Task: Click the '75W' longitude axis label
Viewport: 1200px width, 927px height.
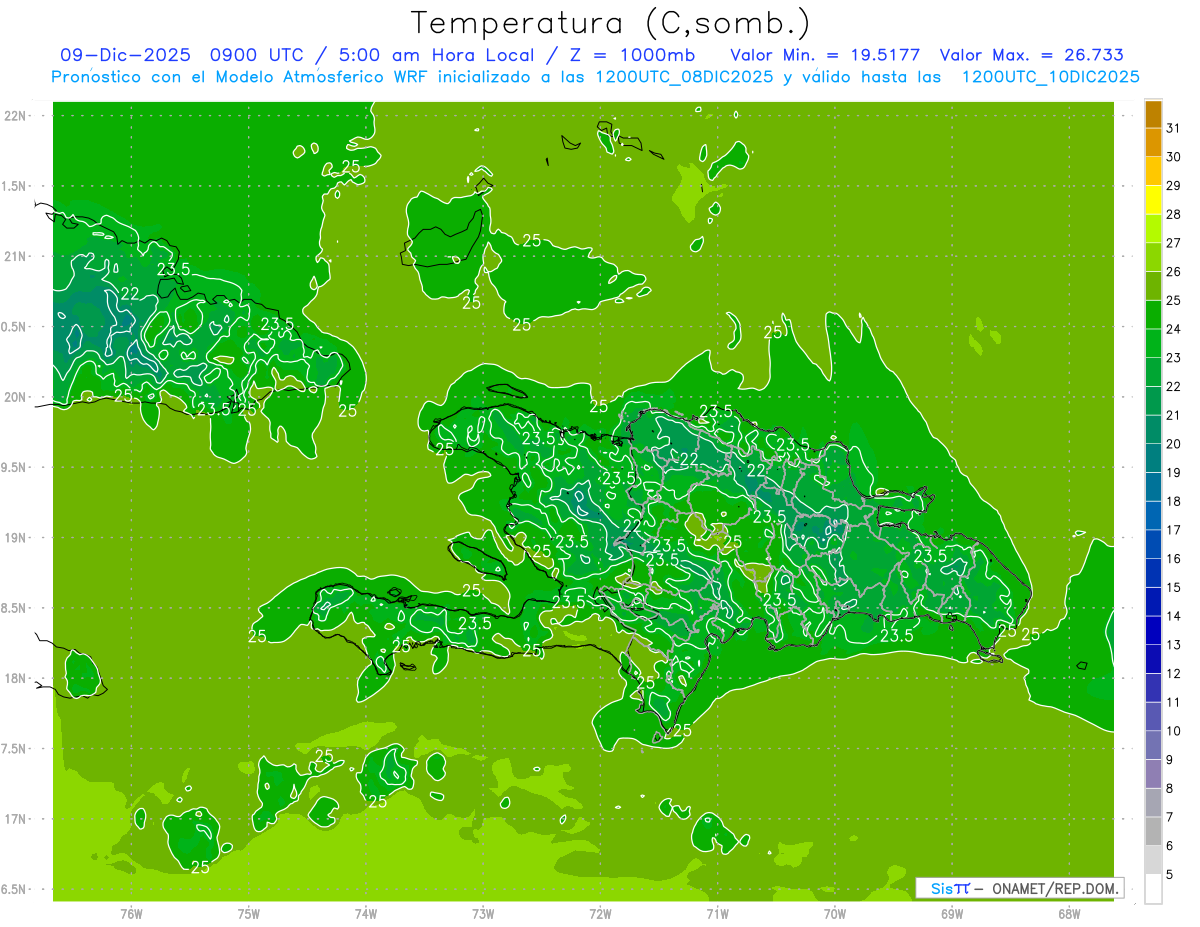Action: tap(249, 913)
